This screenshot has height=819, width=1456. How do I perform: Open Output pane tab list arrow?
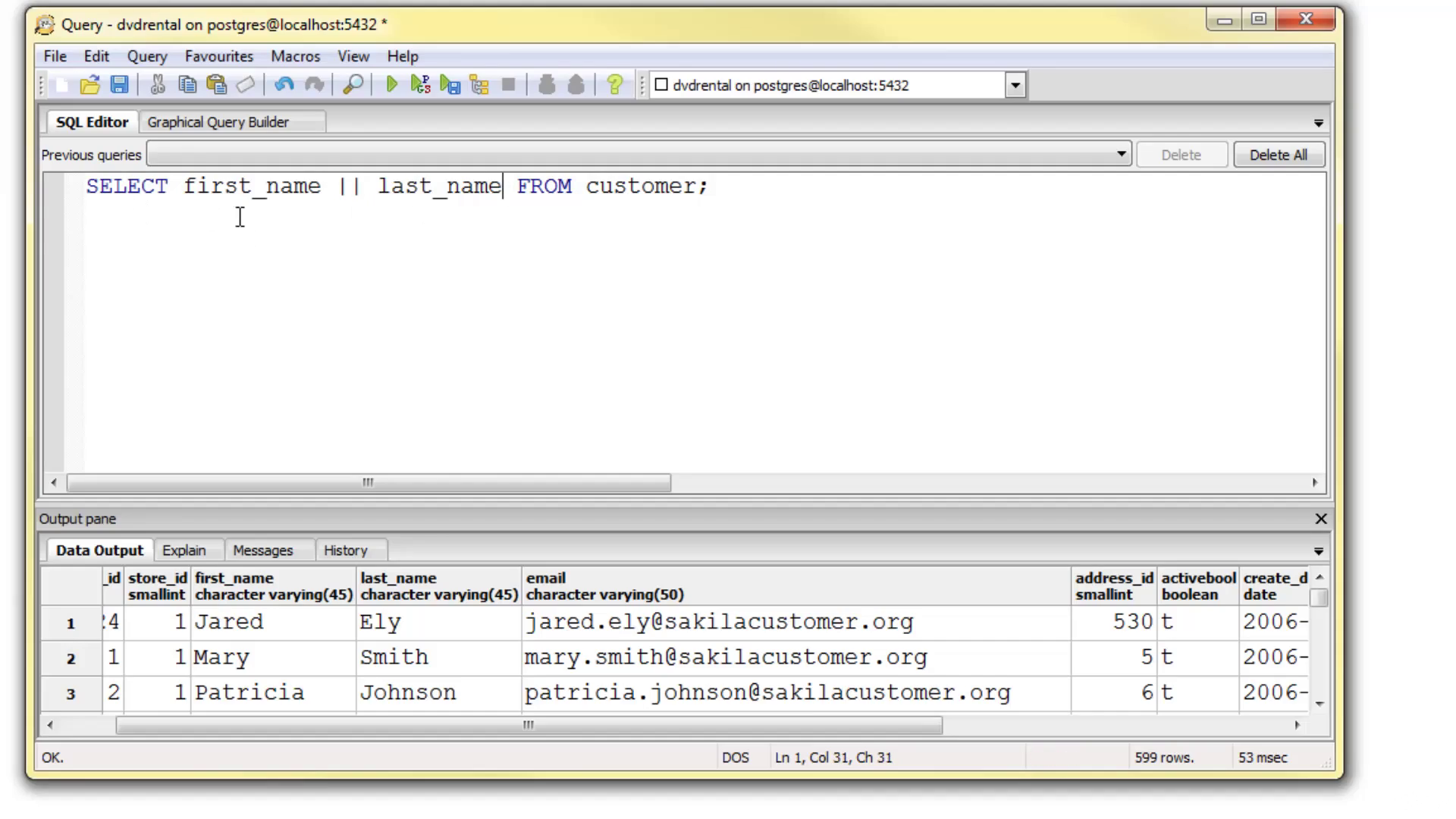[x=1318, y=551]
